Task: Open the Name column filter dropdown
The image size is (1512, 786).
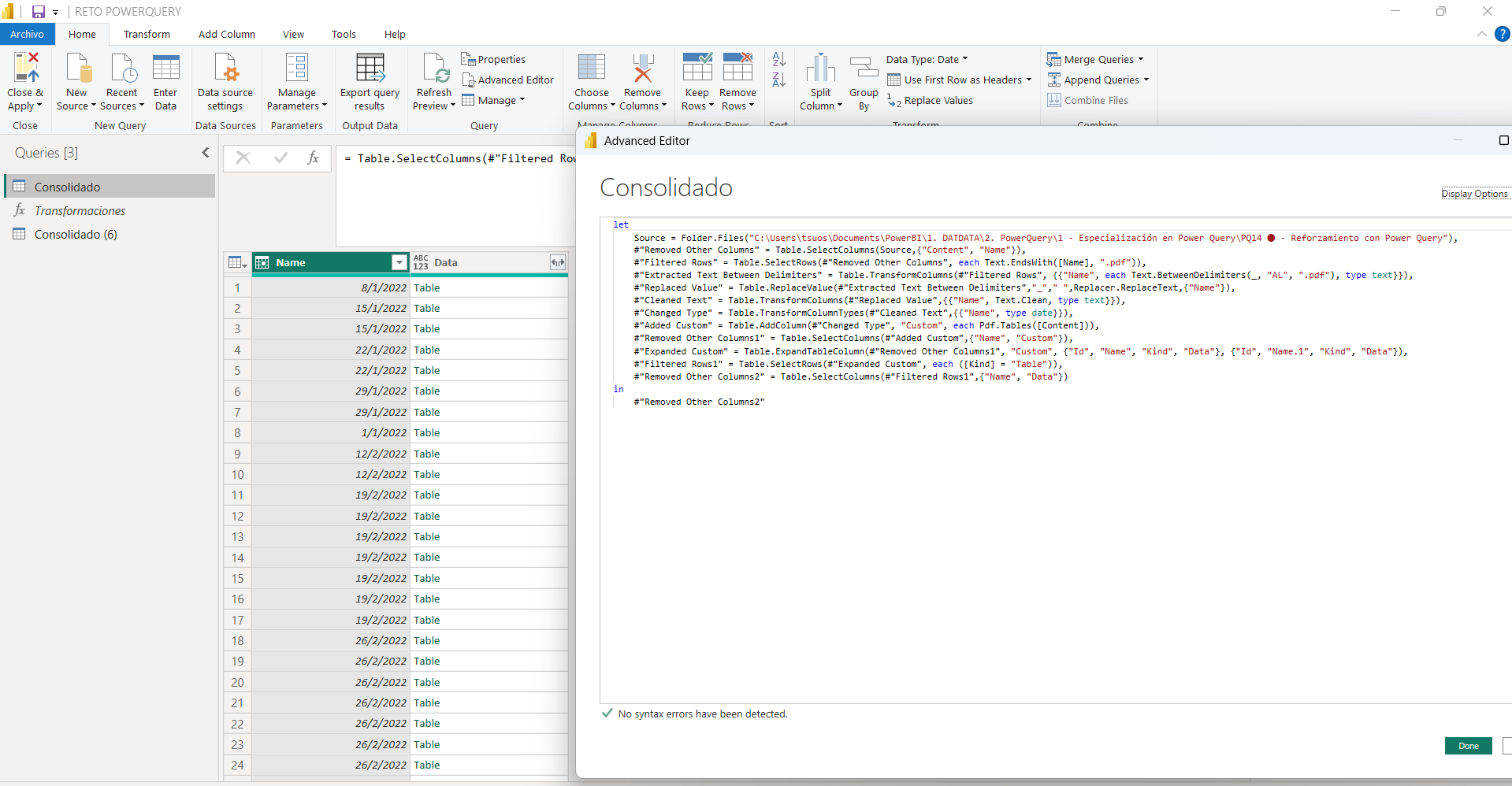Action: click(x=399, y=263)
